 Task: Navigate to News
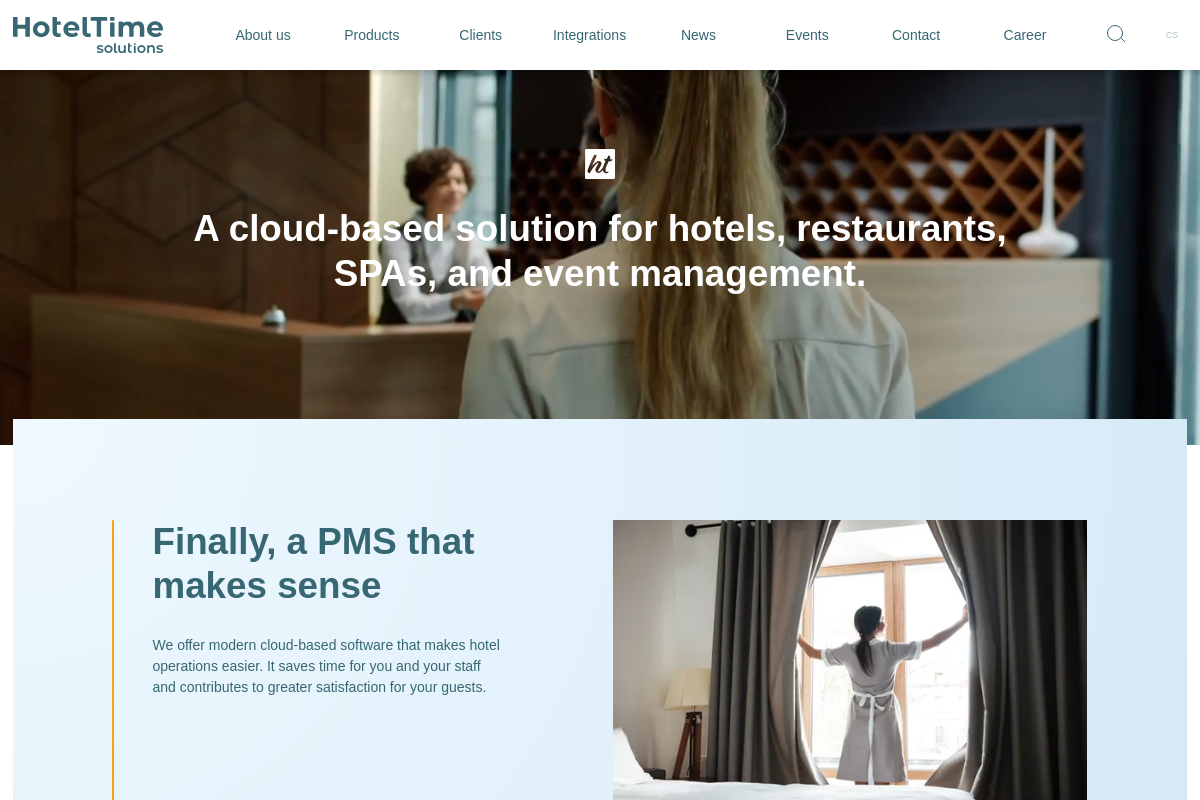point(698,35)
